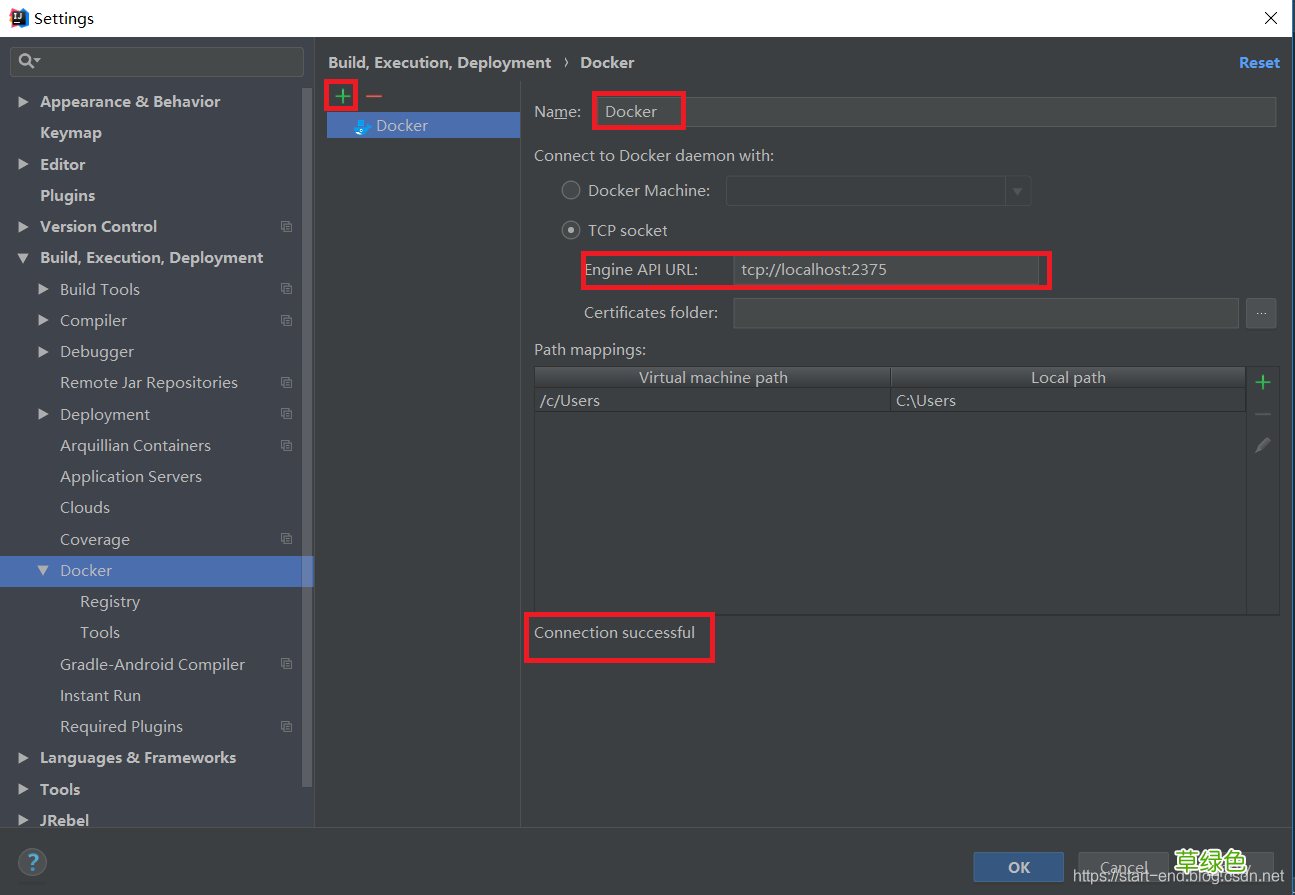The height and width of the screenshot is (895, 1295).
Task: Click the project-level icon beside Required Plugins
Action: click(287, 727)
